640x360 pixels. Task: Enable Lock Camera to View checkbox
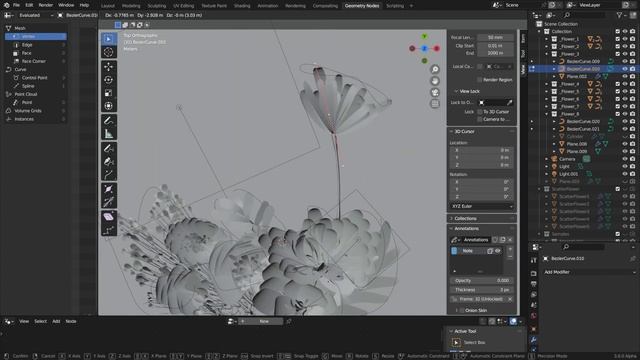pos(480,119)
